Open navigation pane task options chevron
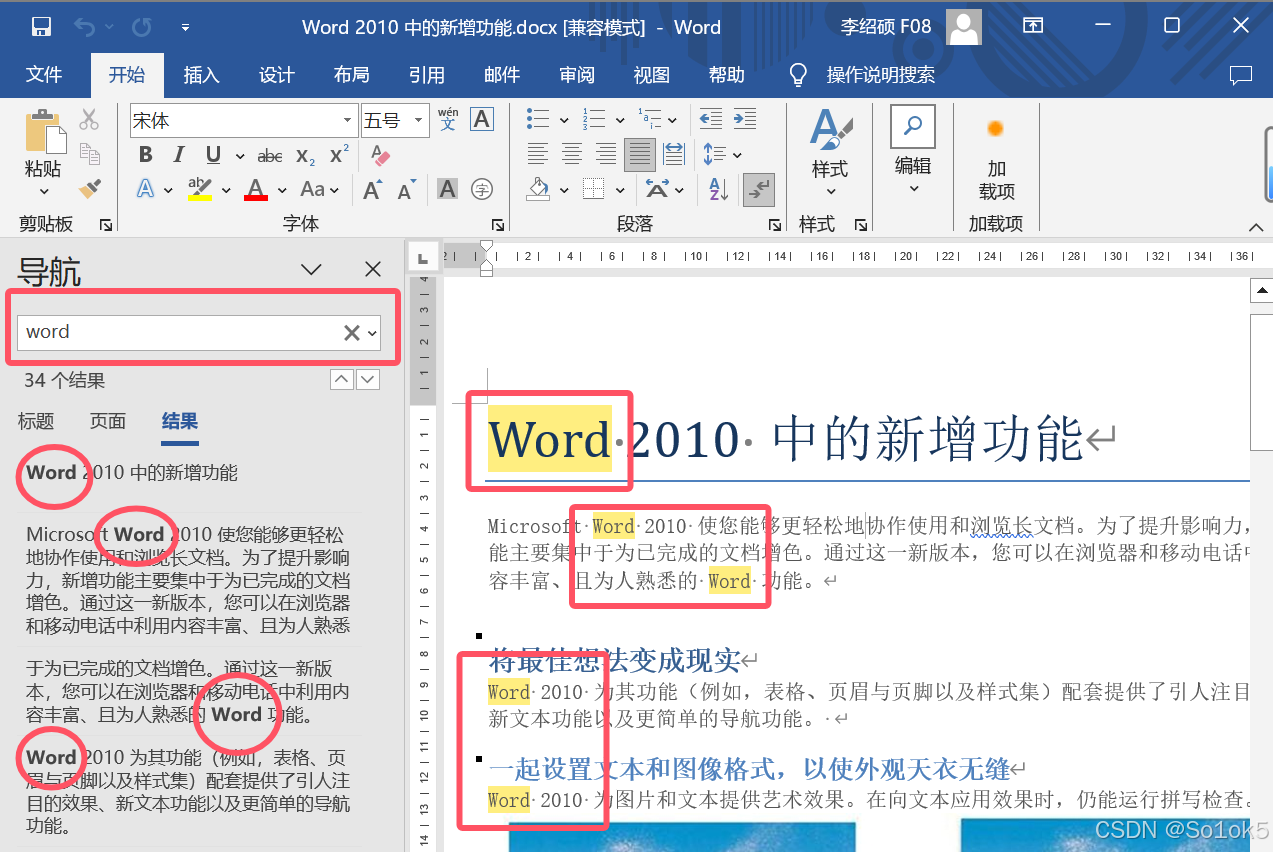The width and height of the screenshot is (1273, 852). click(312, 270)
